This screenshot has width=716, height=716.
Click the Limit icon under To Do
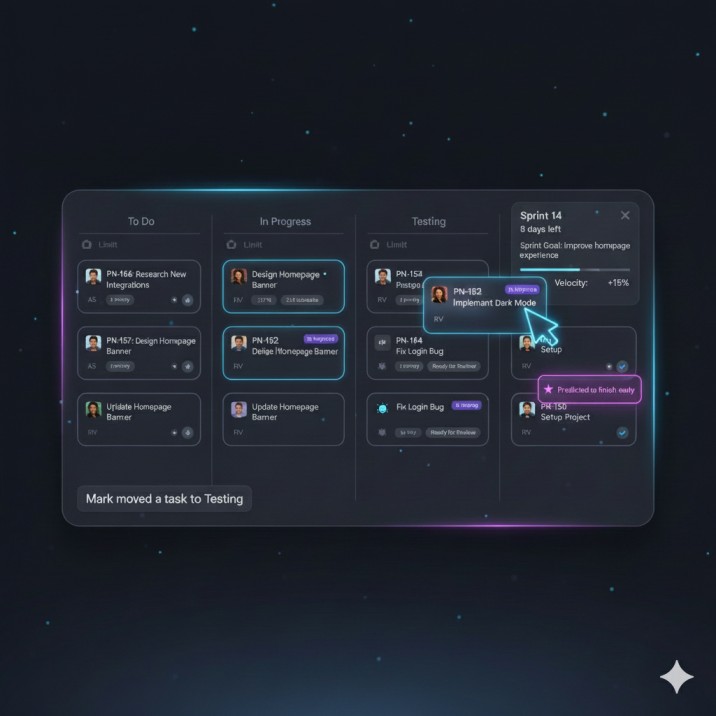point(86,245)
